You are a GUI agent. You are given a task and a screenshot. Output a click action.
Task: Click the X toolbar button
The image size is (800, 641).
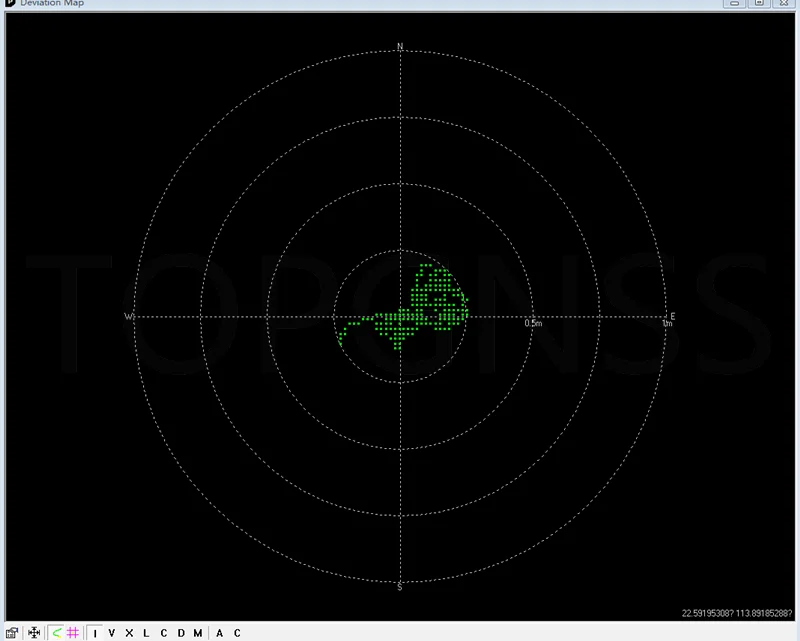tap(129, 633)
